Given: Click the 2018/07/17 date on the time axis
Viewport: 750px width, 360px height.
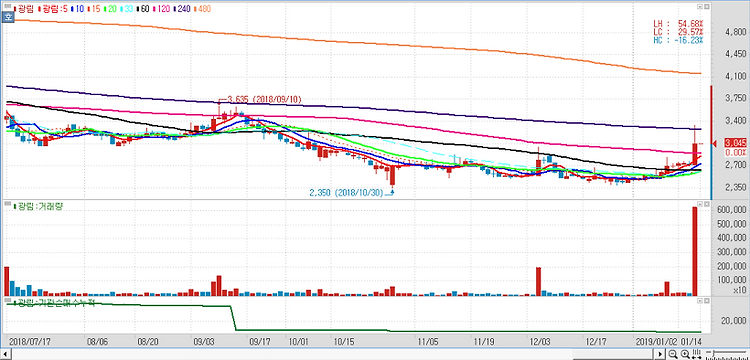Looking at the screenshot, I should [x=30, y=342].
